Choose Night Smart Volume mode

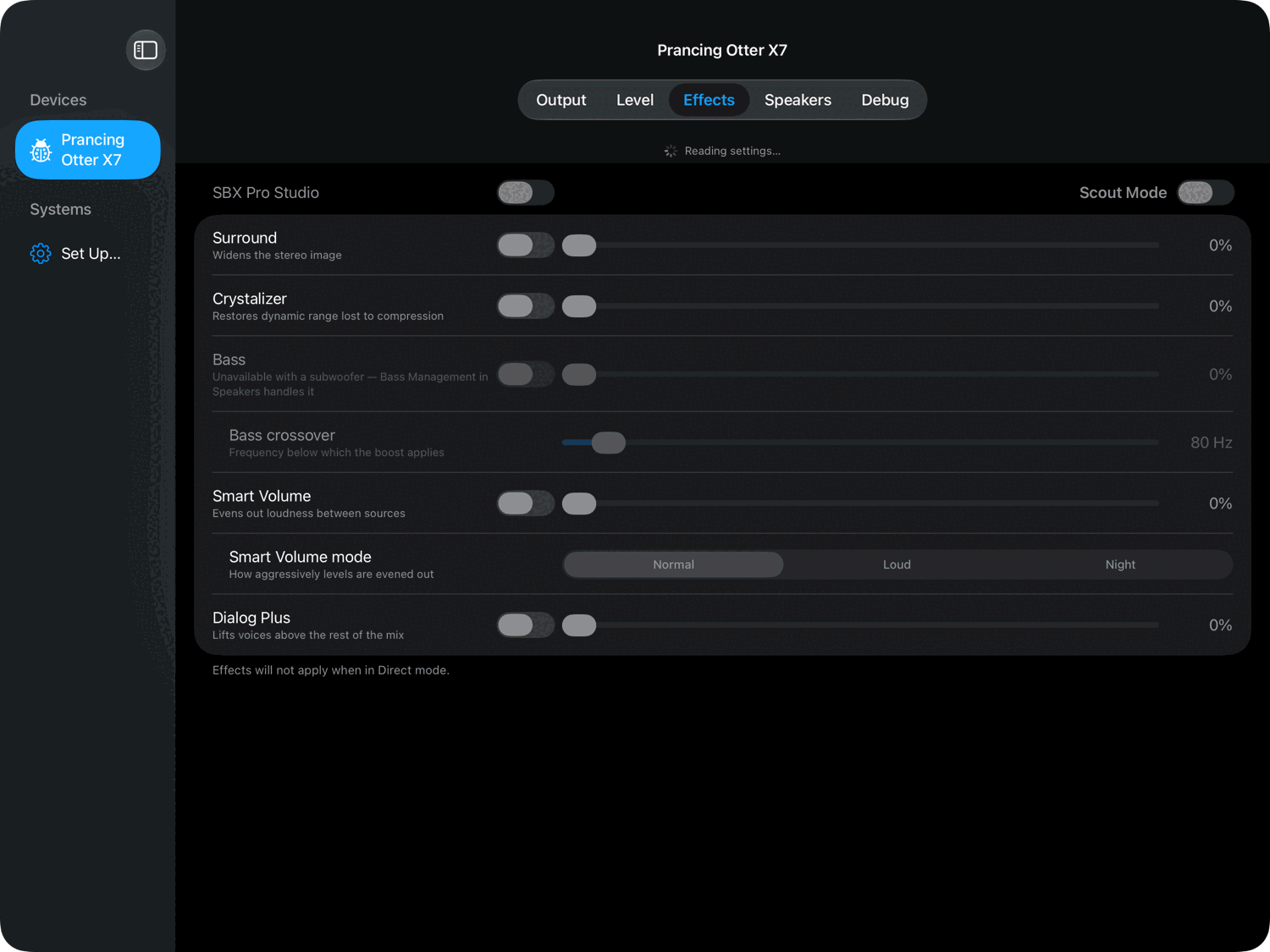tap(1120, 564)
